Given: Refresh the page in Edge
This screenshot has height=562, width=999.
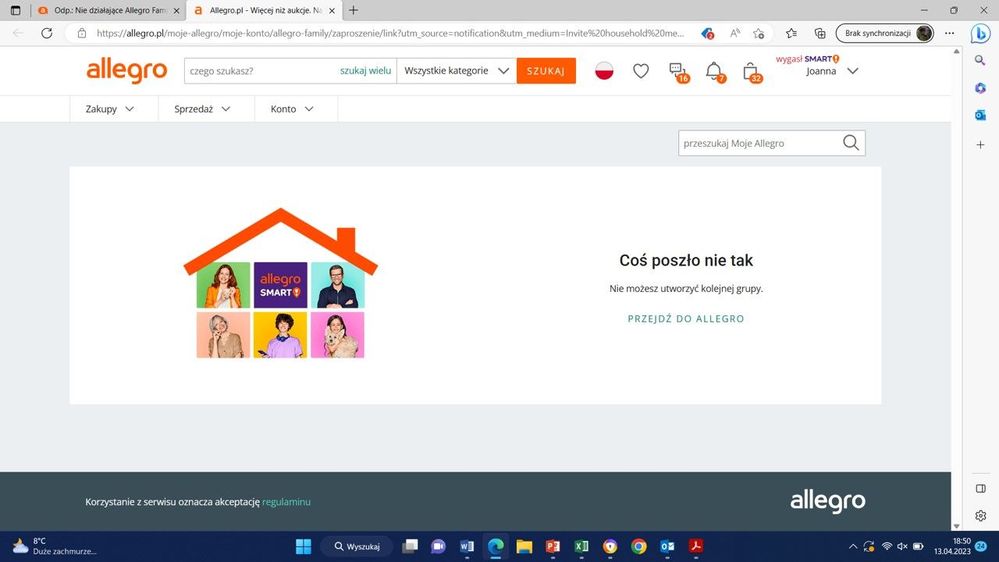Looking at the screenshot, I should (x=47, y=33).
